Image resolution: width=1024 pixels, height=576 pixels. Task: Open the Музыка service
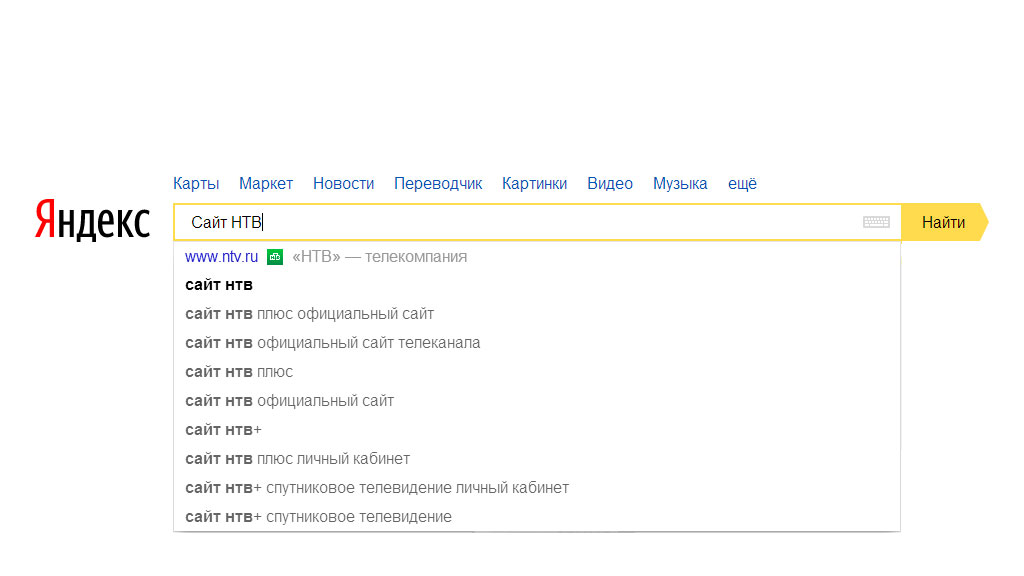(x=680, y=184)
